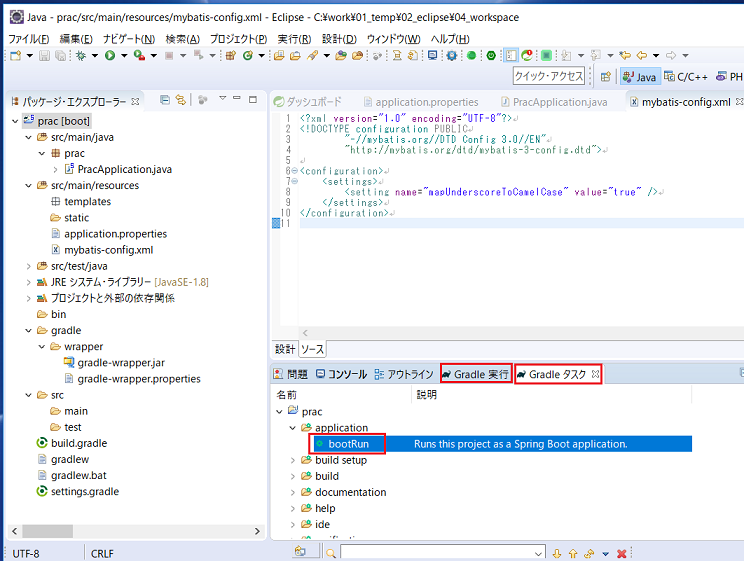Expand the build setup task group
Image resolution: width=744 pixels, height=561 pixels.
point(293,460)
